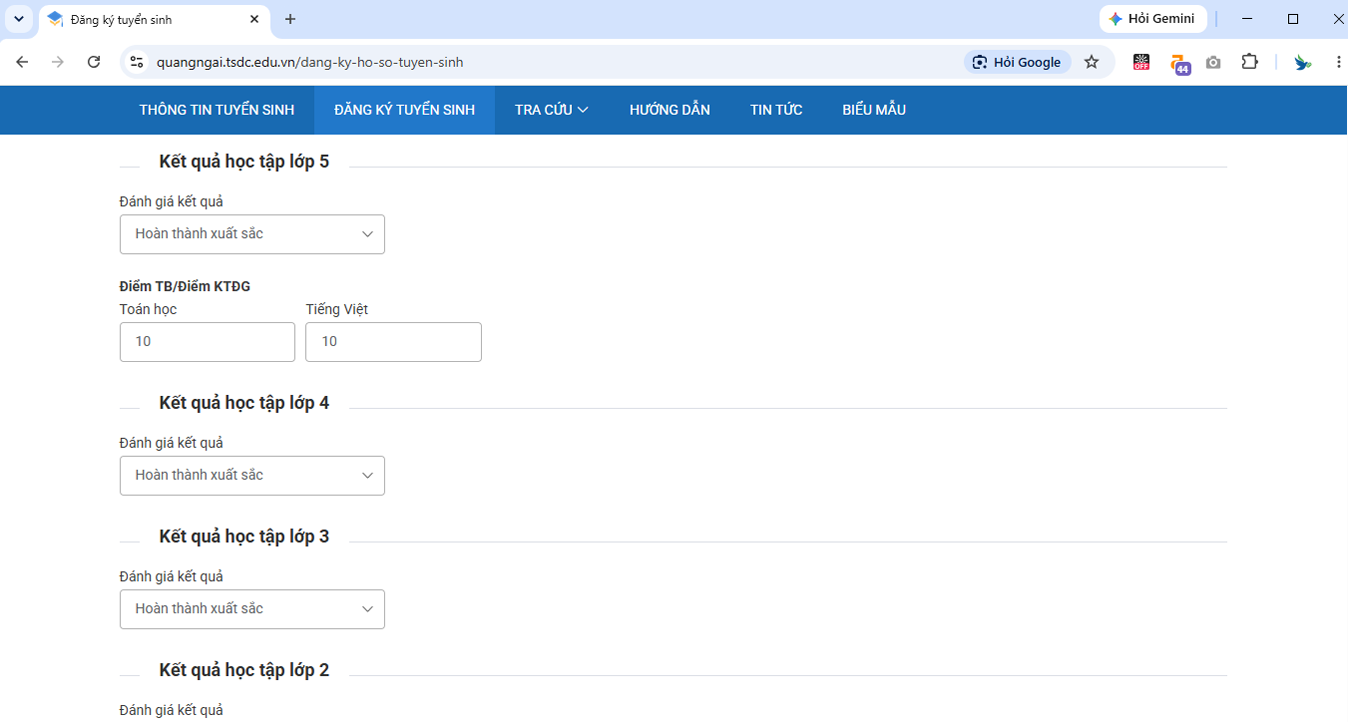Click the browser forward arrow
Screen dimensions: 1348x722
click(x=58, y=62)
